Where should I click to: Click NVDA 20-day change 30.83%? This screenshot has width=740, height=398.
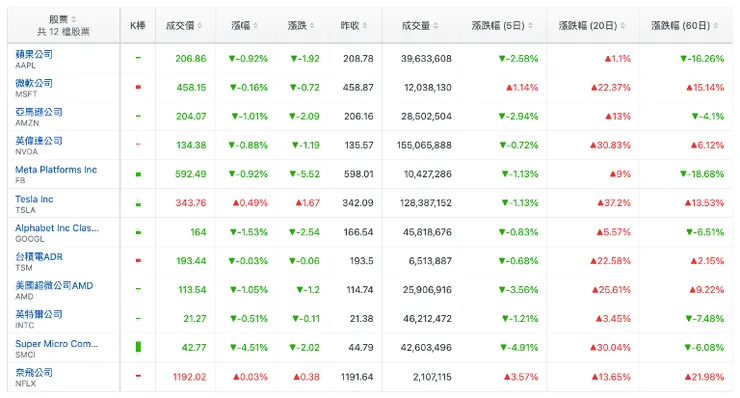(x=610, y=145)
